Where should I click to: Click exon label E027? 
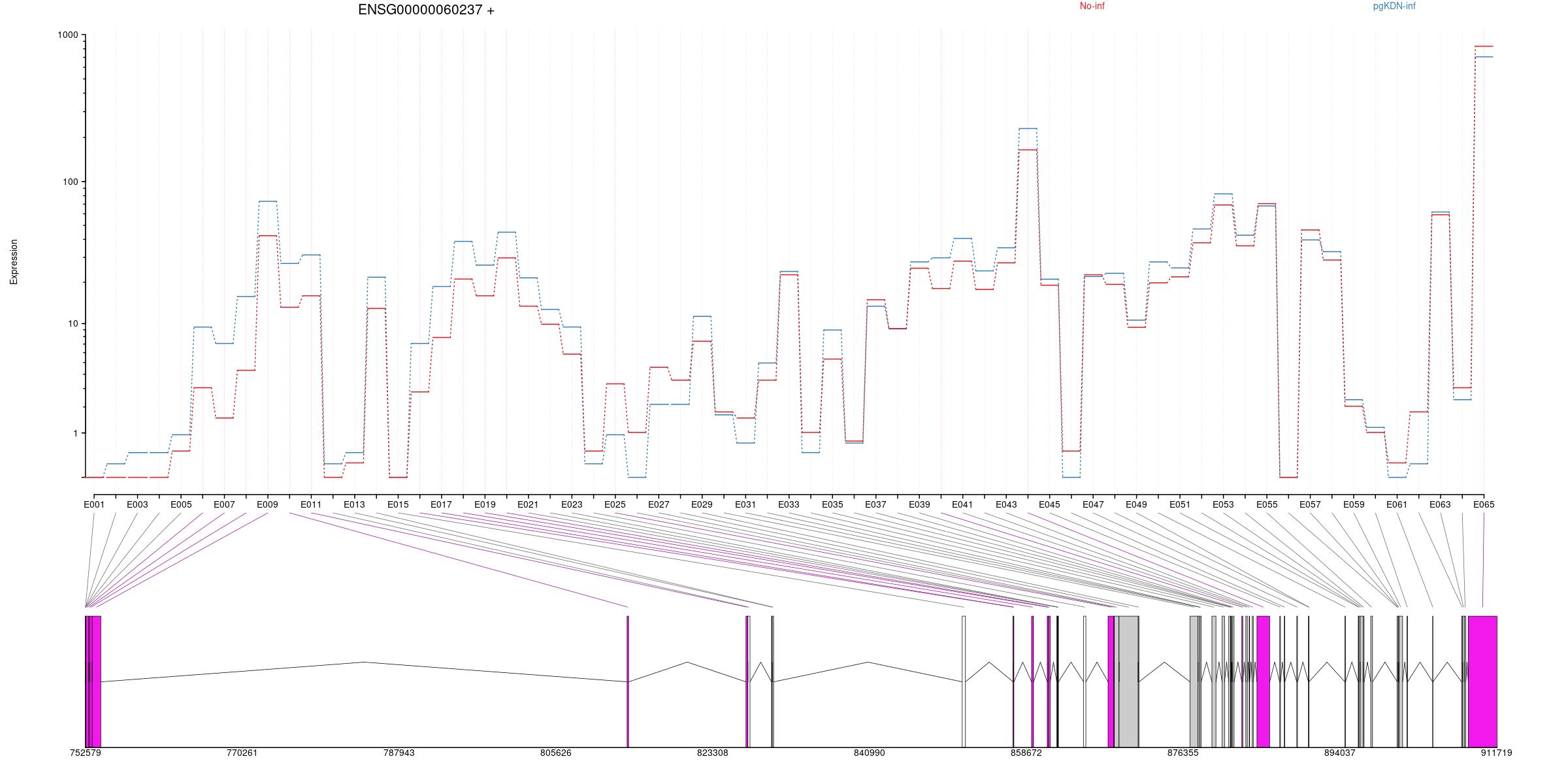[x=659, y=504]
